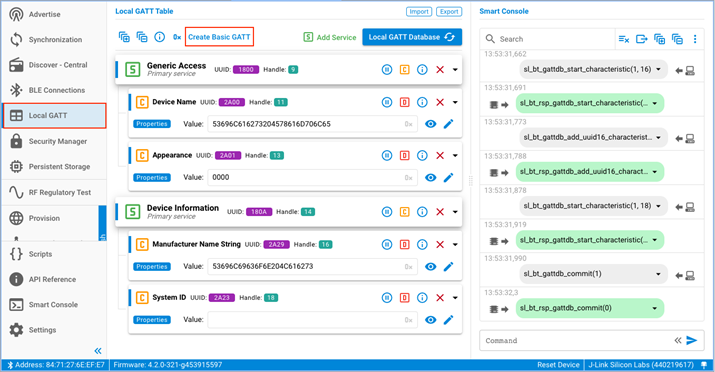Image resolution: width=715 pixels, height=372 pixels.
Task: Click Add Service button
Action: pos(330,37)
